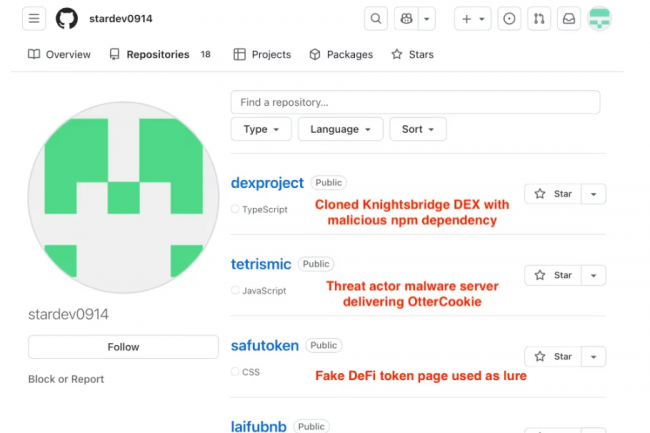Expand the Type filter dropdown
Viewport: 650px width, 433px height.
261,129
